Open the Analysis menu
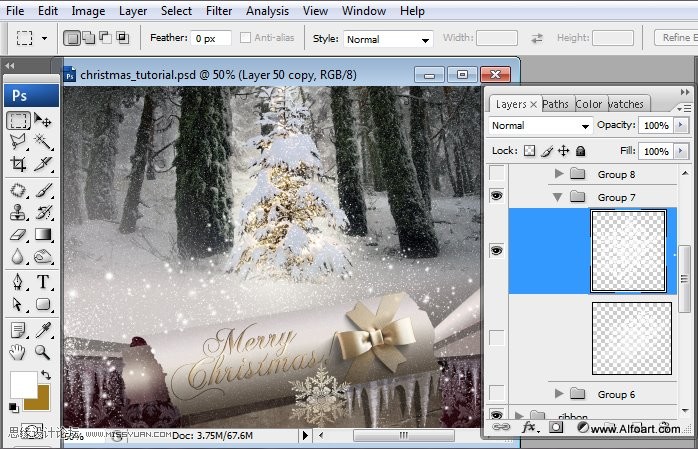 pos(267,11)
